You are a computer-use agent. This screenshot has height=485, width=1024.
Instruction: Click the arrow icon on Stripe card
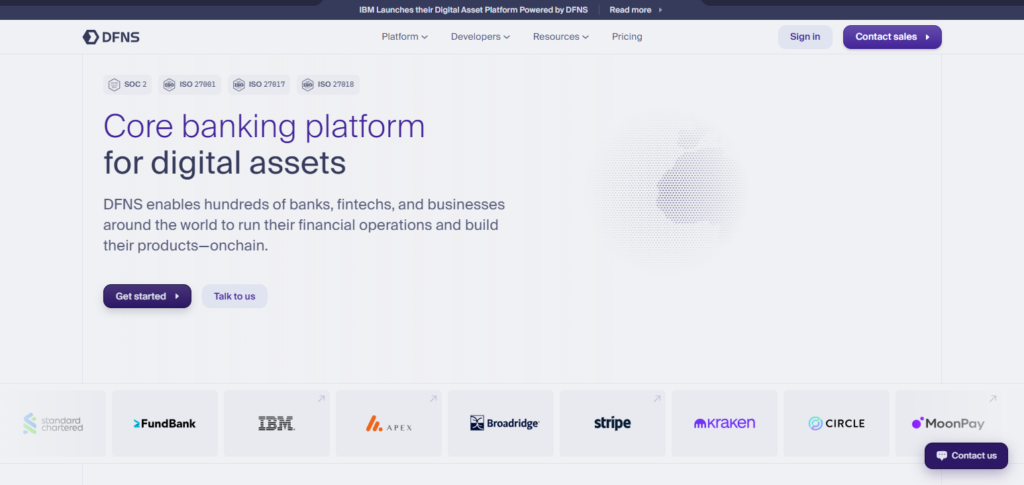pos(657,399)
